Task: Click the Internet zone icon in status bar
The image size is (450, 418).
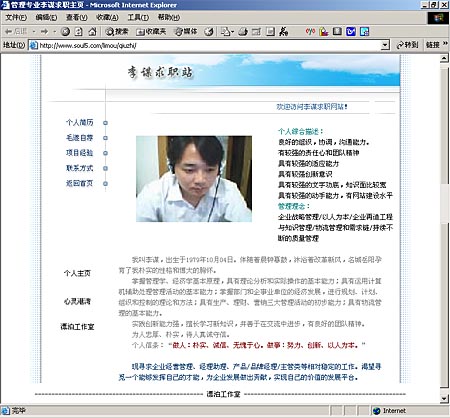Action: pyautogui.click(x=377, y=411)
